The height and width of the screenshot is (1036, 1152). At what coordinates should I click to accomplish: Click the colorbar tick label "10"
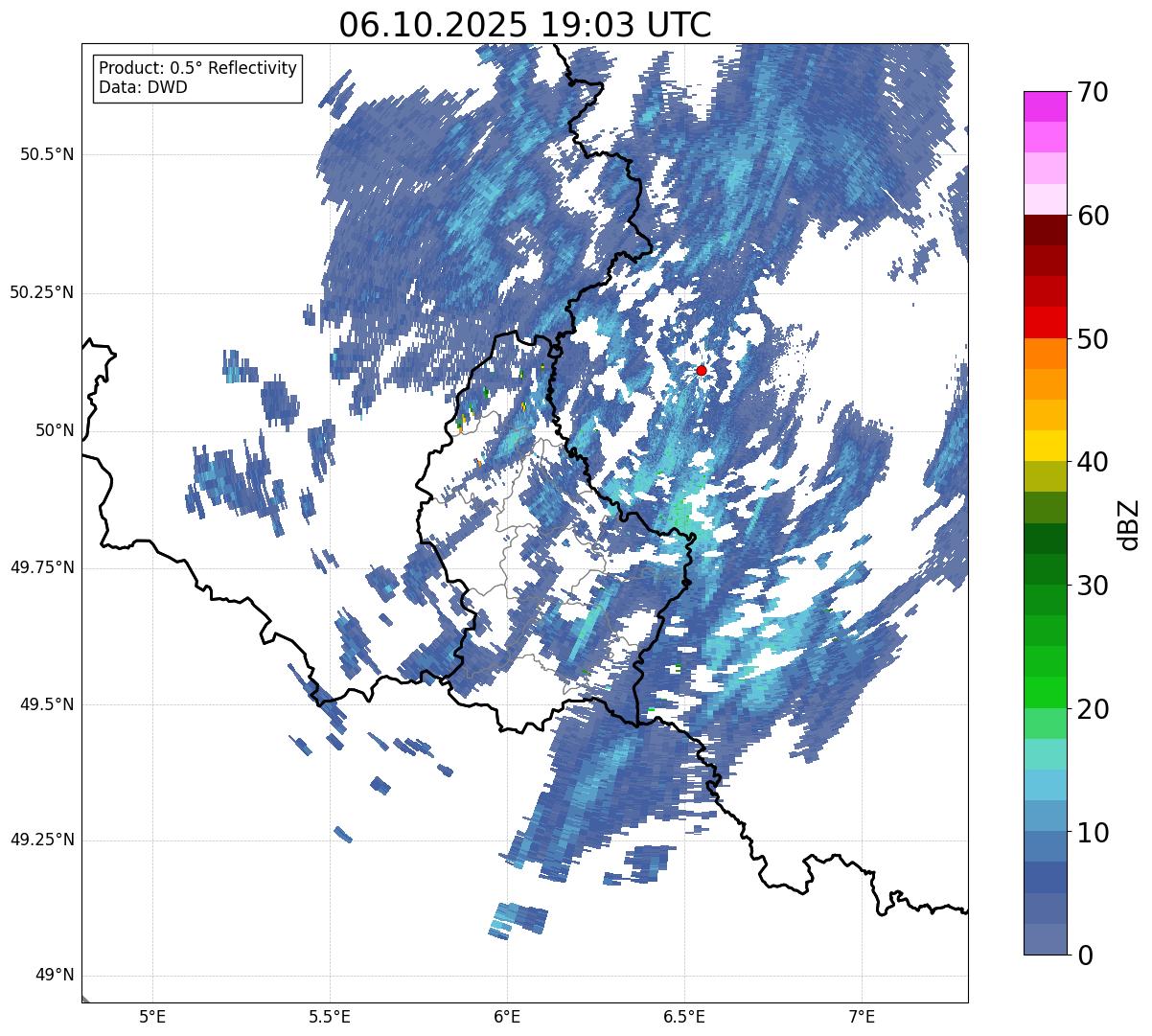(1093, 833)
